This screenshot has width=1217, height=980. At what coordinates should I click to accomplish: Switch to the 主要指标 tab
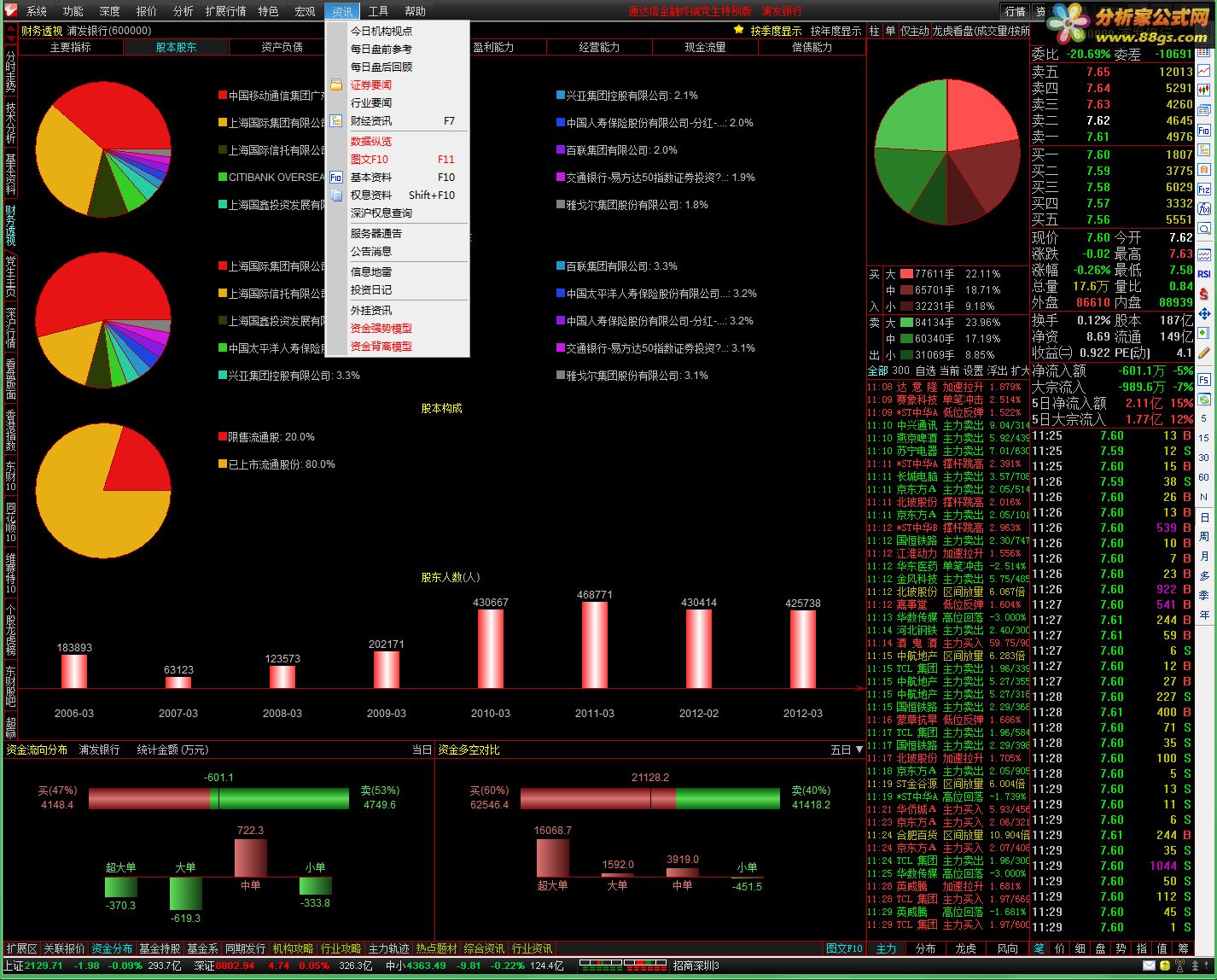71,47
